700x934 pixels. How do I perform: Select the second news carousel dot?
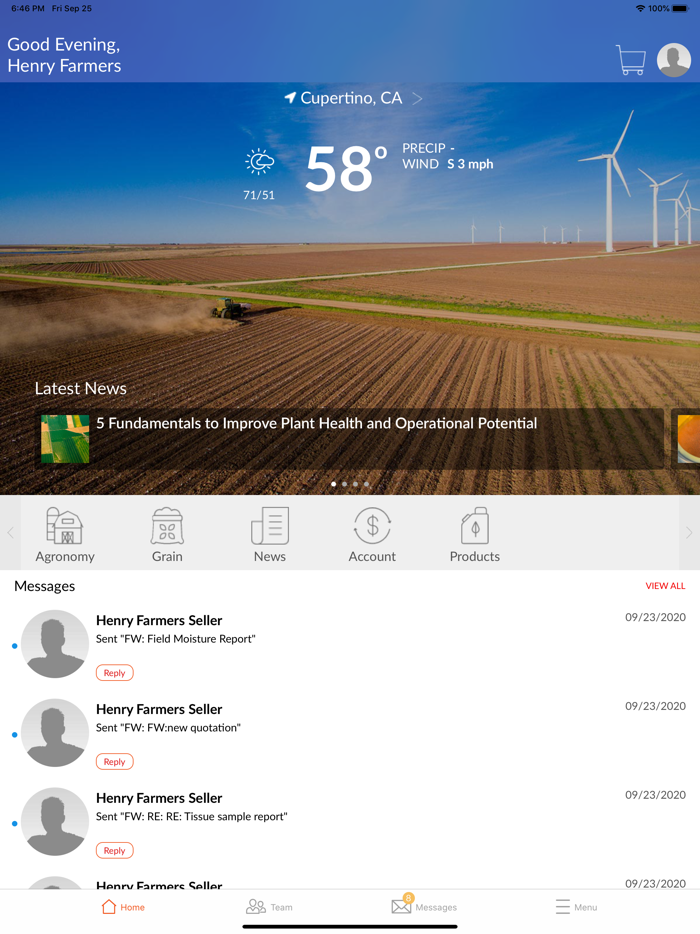pos(344,484)
